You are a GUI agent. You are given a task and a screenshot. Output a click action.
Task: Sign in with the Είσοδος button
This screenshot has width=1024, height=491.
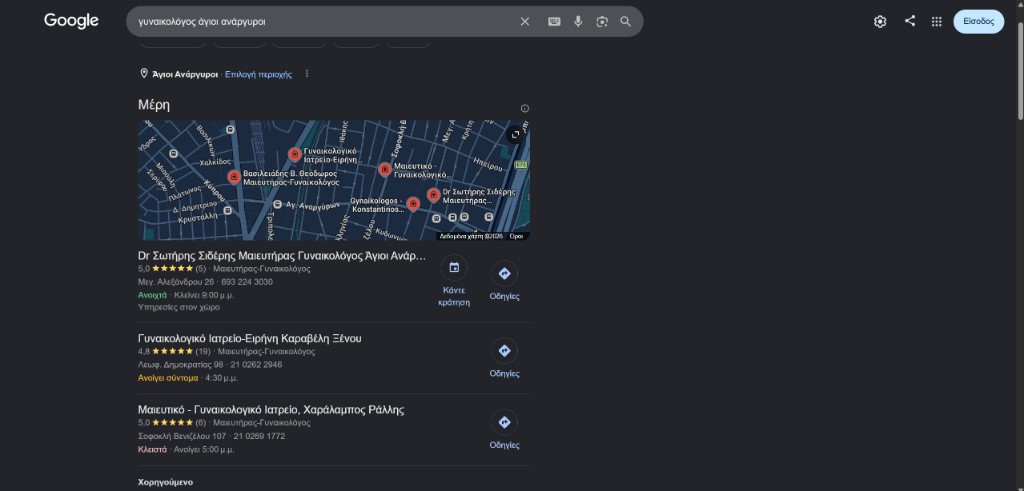[978, 22]
